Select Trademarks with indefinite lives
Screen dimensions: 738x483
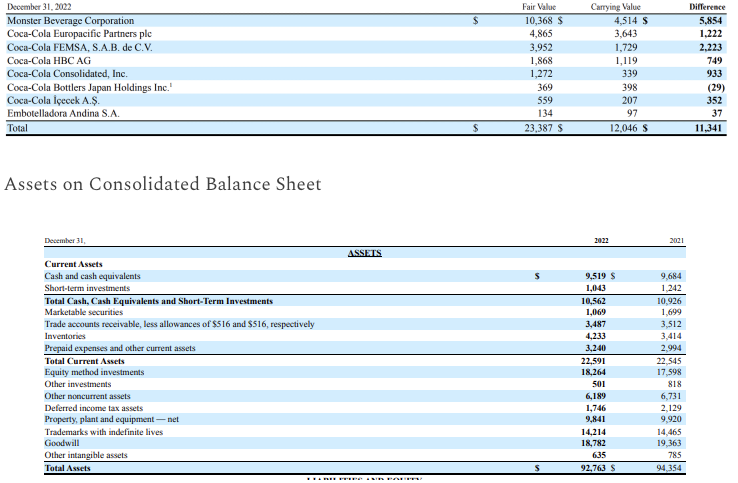(104, 432)
